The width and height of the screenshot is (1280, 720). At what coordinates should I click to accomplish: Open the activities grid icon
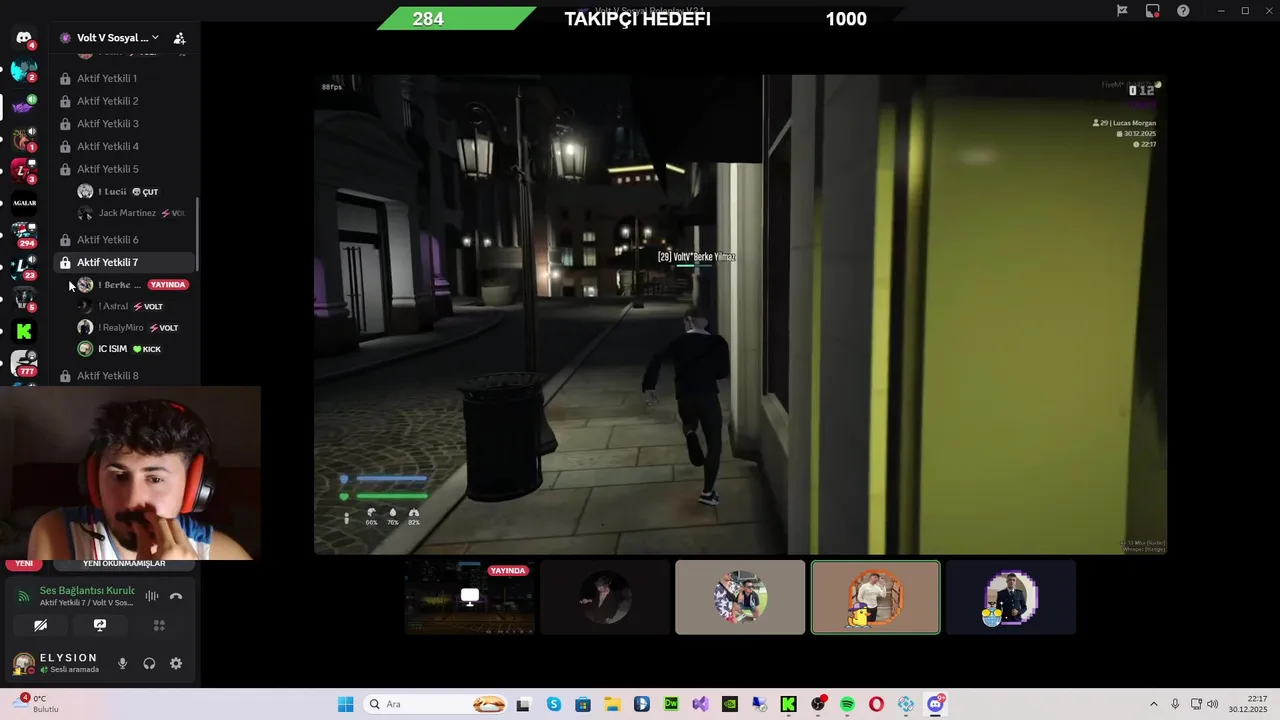pyautogui.click(x=158, y=625)
